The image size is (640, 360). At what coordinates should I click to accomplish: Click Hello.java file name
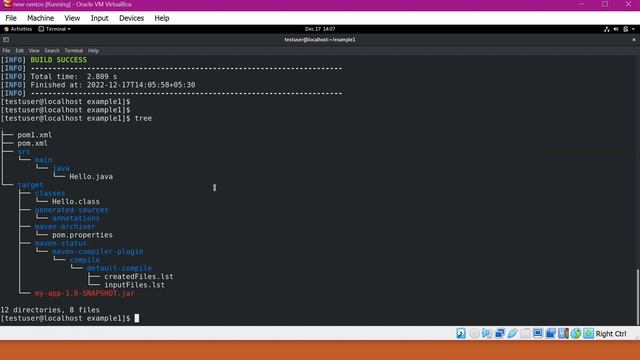point(91,177)
